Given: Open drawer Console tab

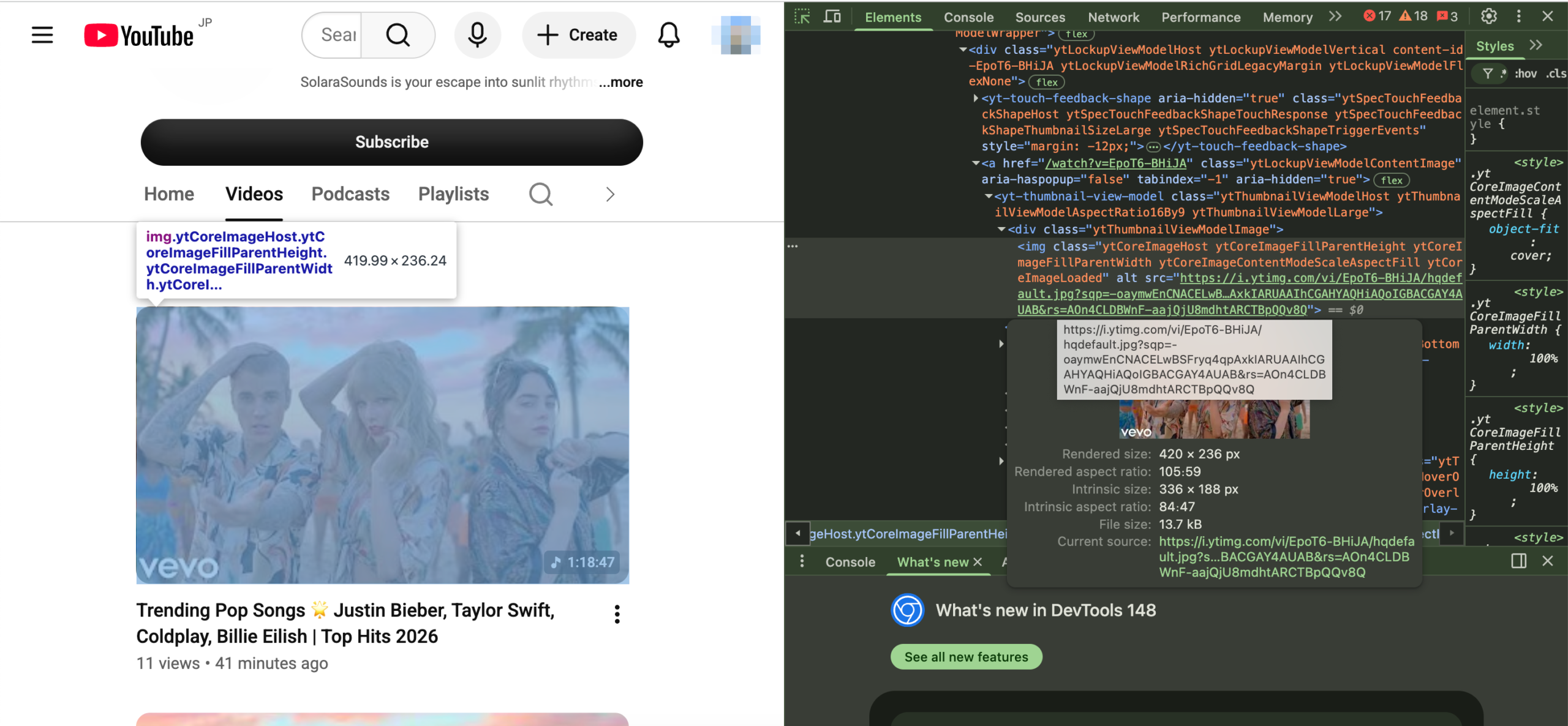Looking at the screenshot, I should [x=850, y=562].
